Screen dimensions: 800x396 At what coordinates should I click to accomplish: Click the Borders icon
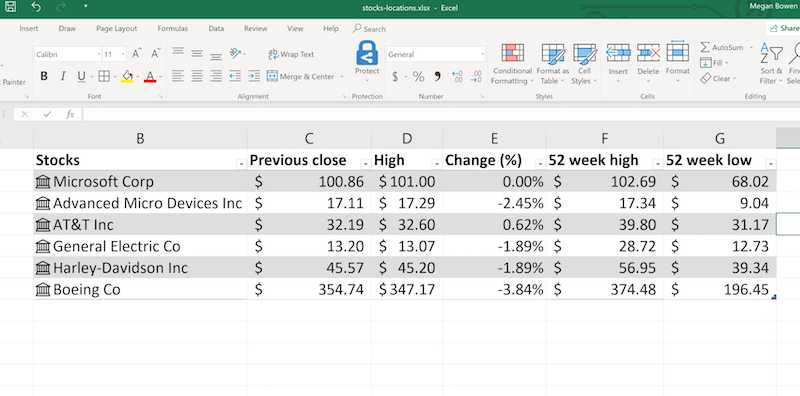click(104, 77)
